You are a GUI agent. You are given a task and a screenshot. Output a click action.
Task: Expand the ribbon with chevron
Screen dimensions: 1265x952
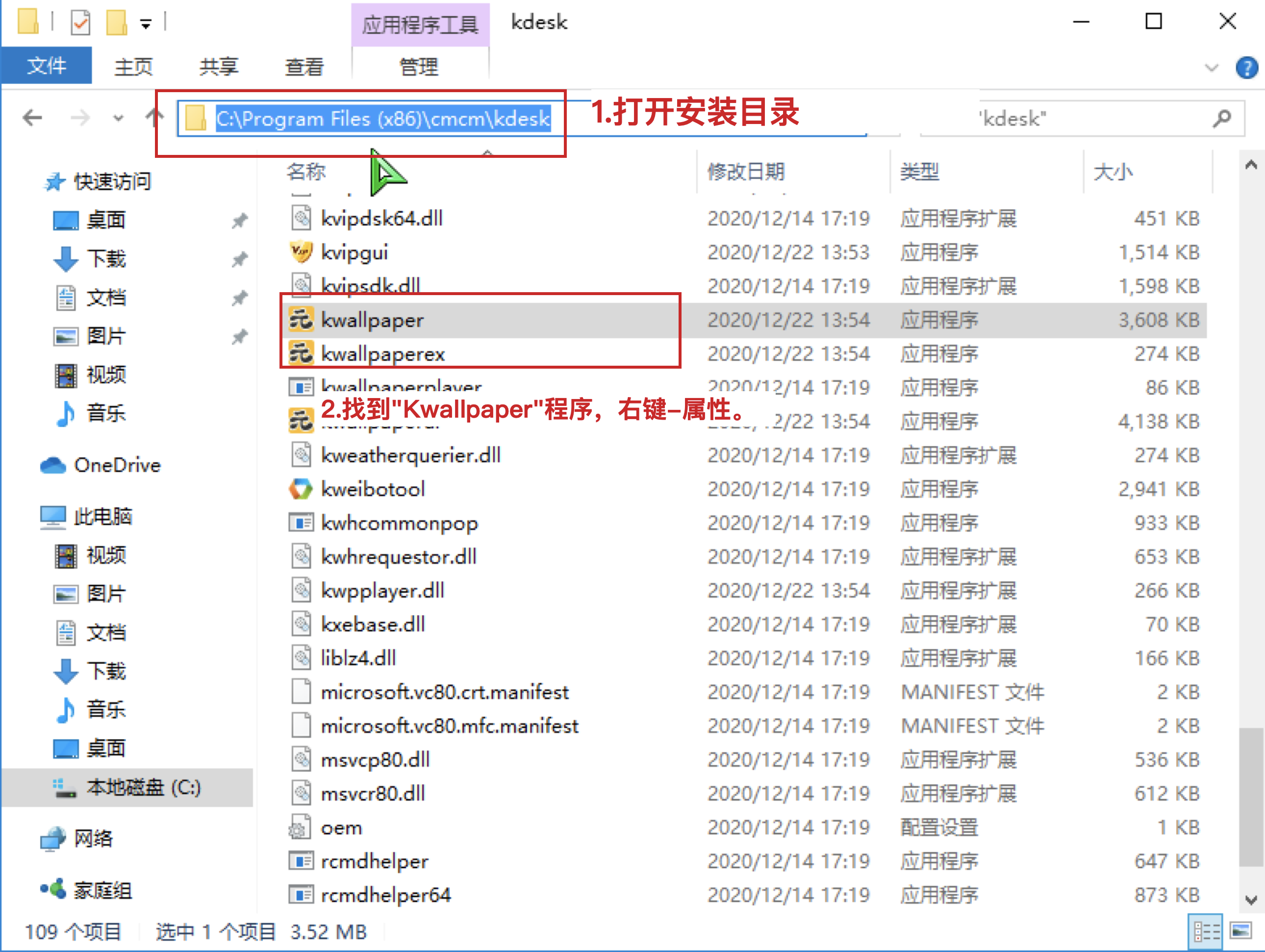(x=1211, y=68)
